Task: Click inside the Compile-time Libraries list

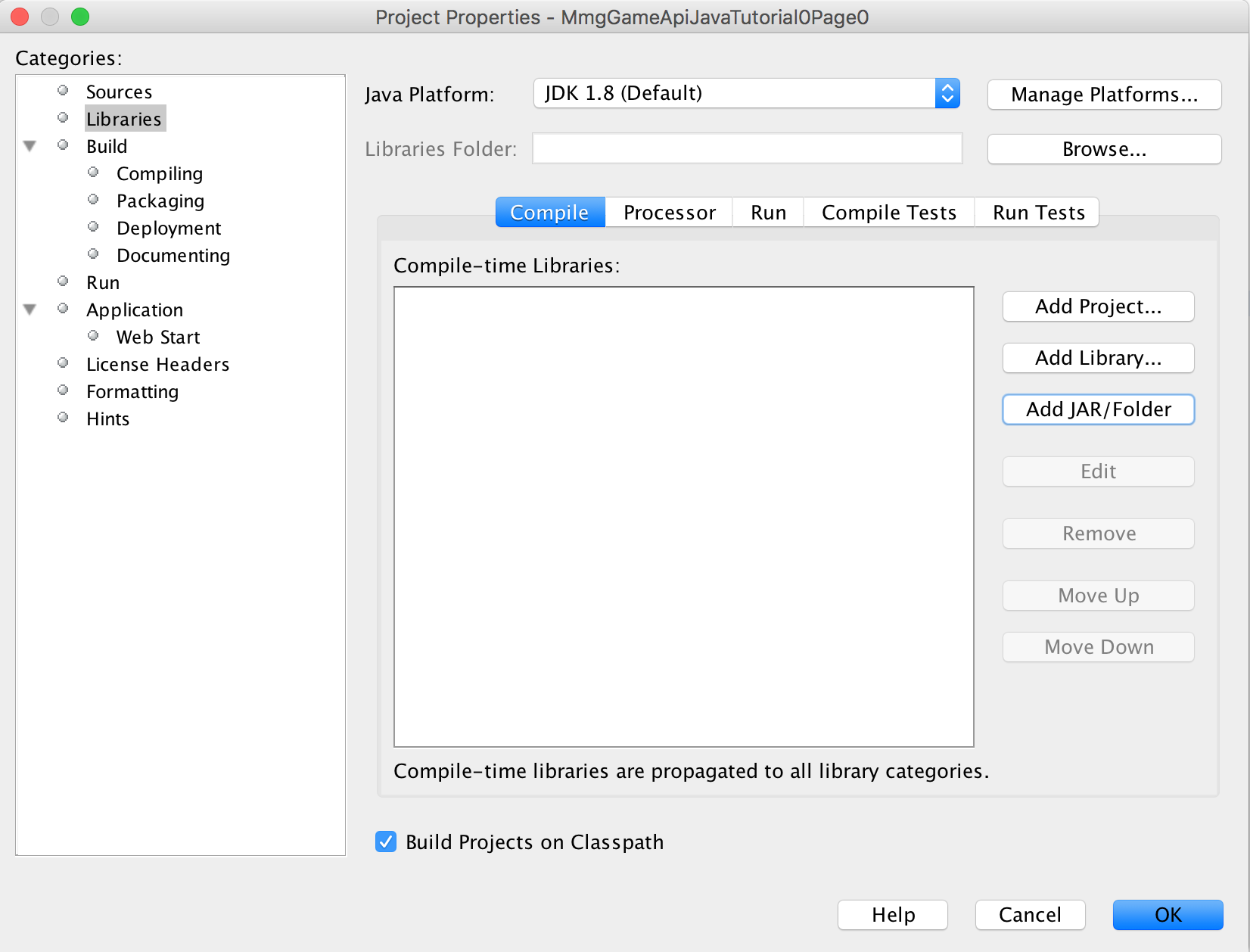Action: point(683,516)
